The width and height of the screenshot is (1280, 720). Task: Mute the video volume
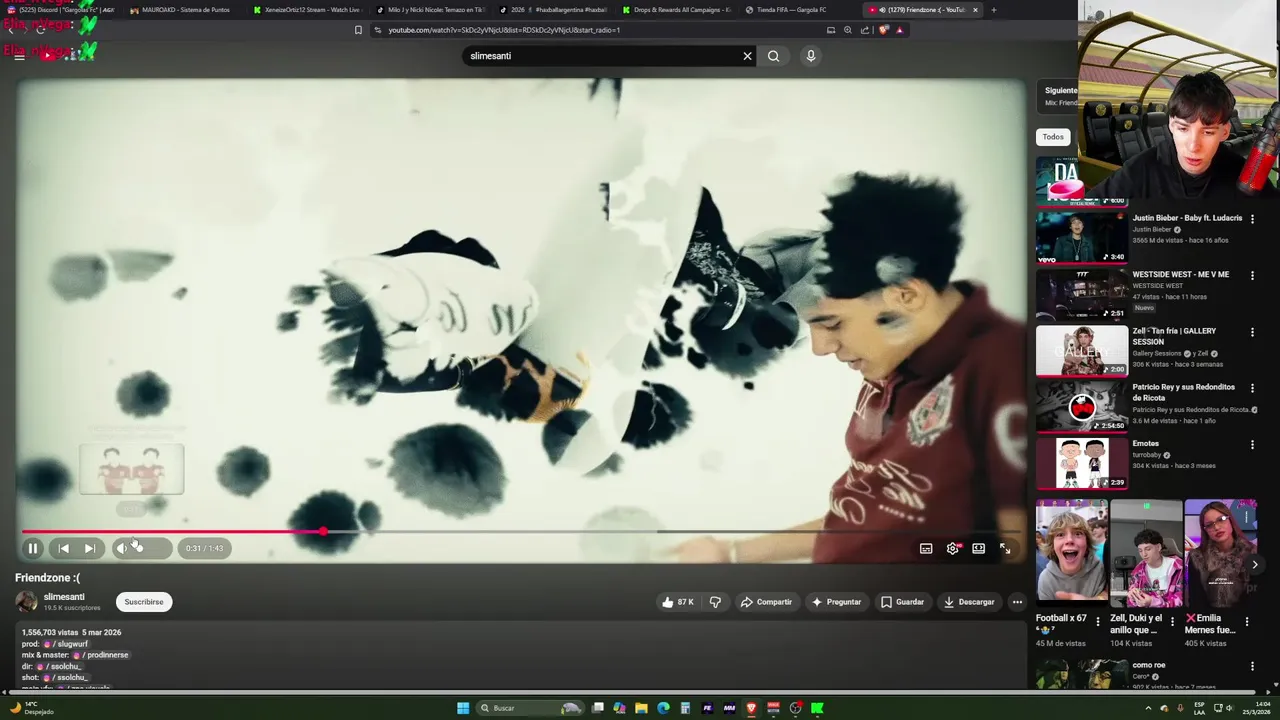pos(122,548)
